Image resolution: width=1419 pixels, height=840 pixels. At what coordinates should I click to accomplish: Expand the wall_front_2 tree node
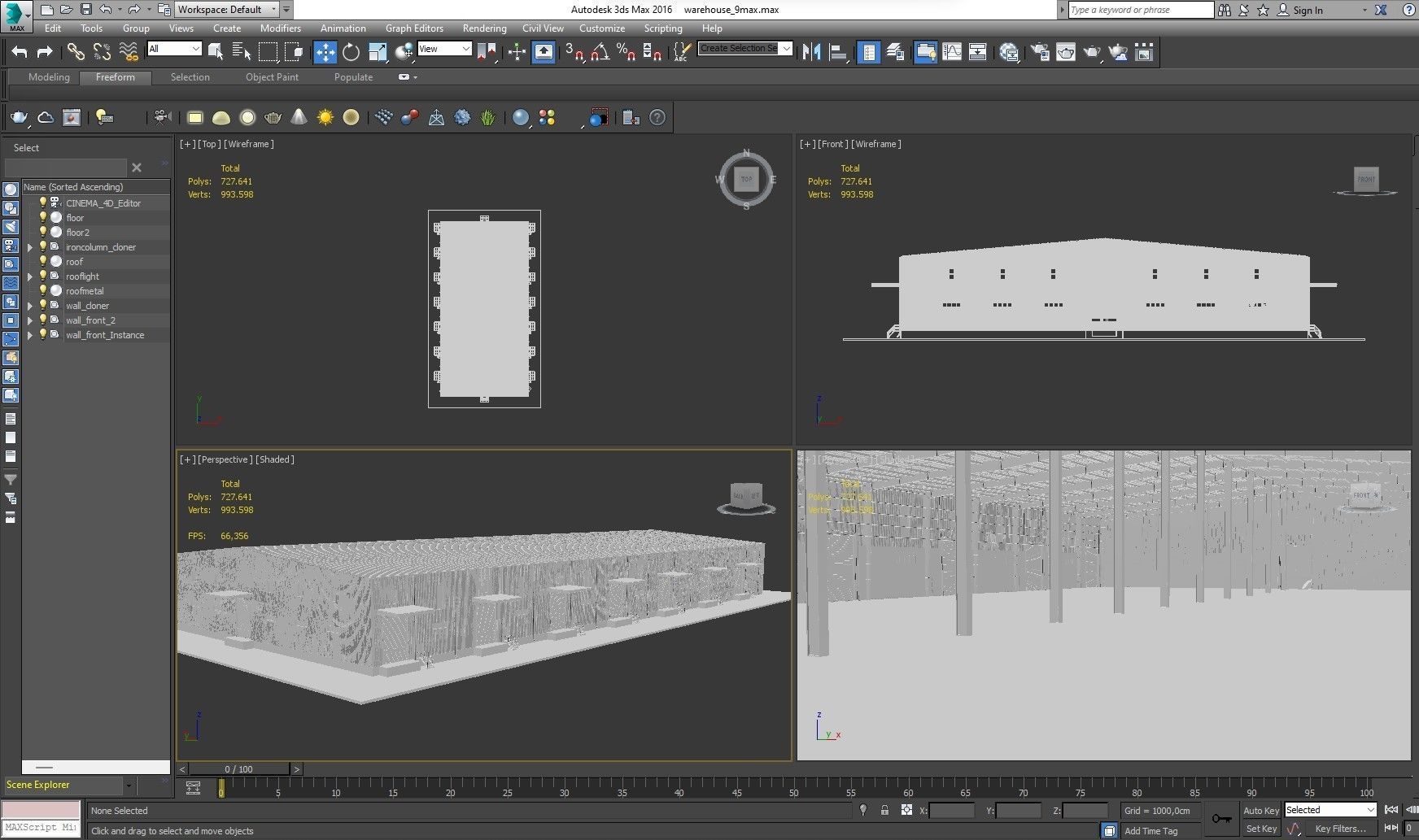click(x=31, y=320)
